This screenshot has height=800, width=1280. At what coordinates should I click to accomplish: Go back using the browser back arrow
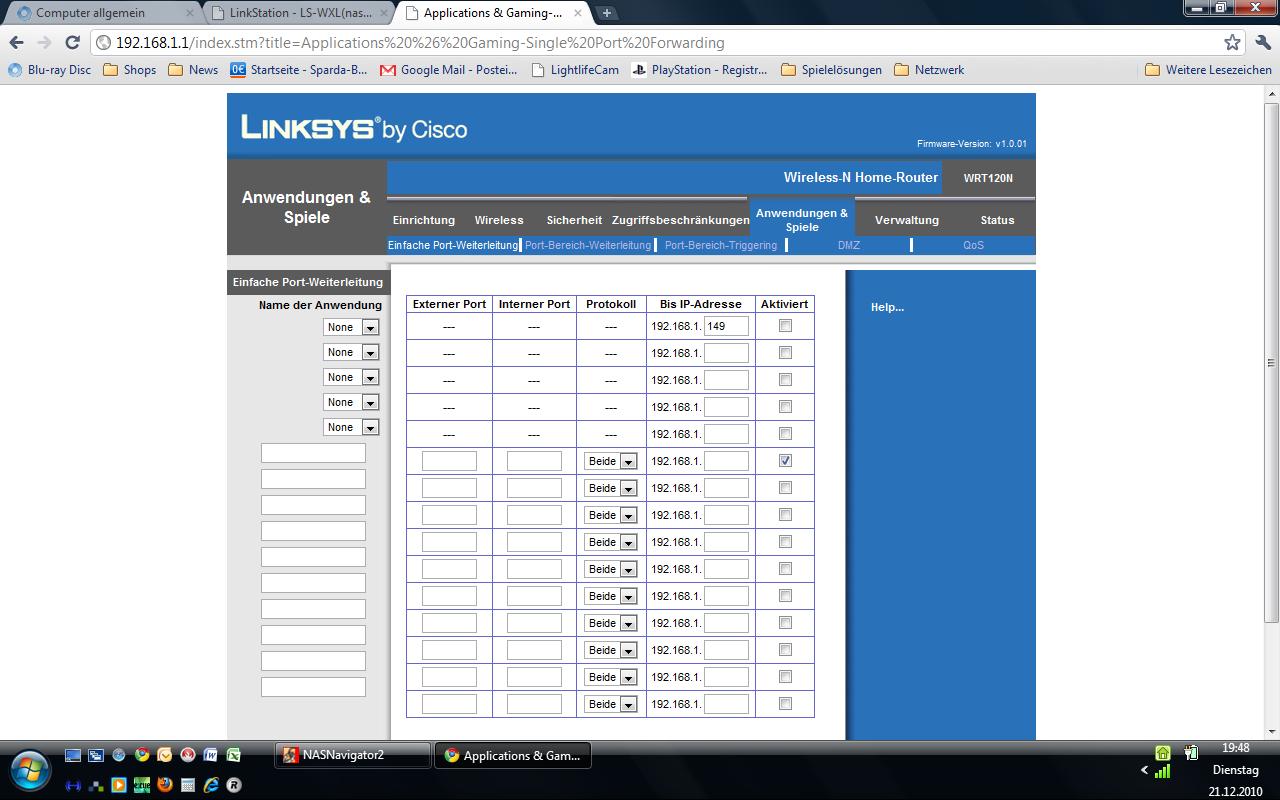pyautogui.click(x=16, y=43)
